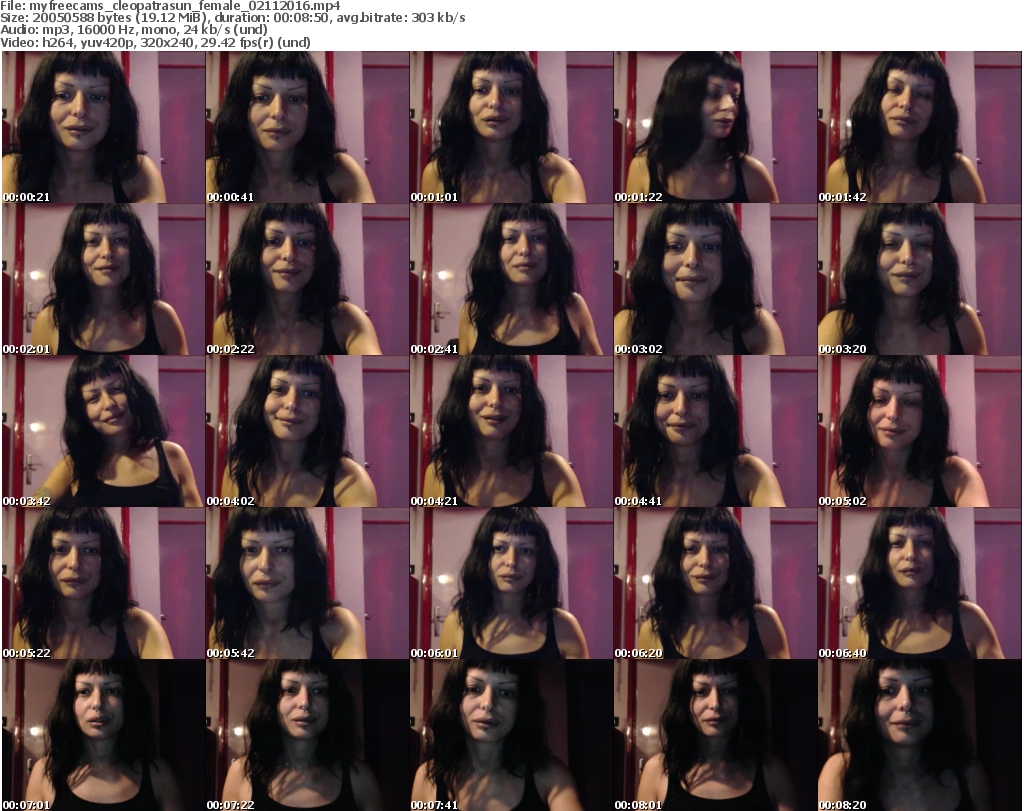Click the Size and duration info line
1024x811 pixels.
pos(232,18)
